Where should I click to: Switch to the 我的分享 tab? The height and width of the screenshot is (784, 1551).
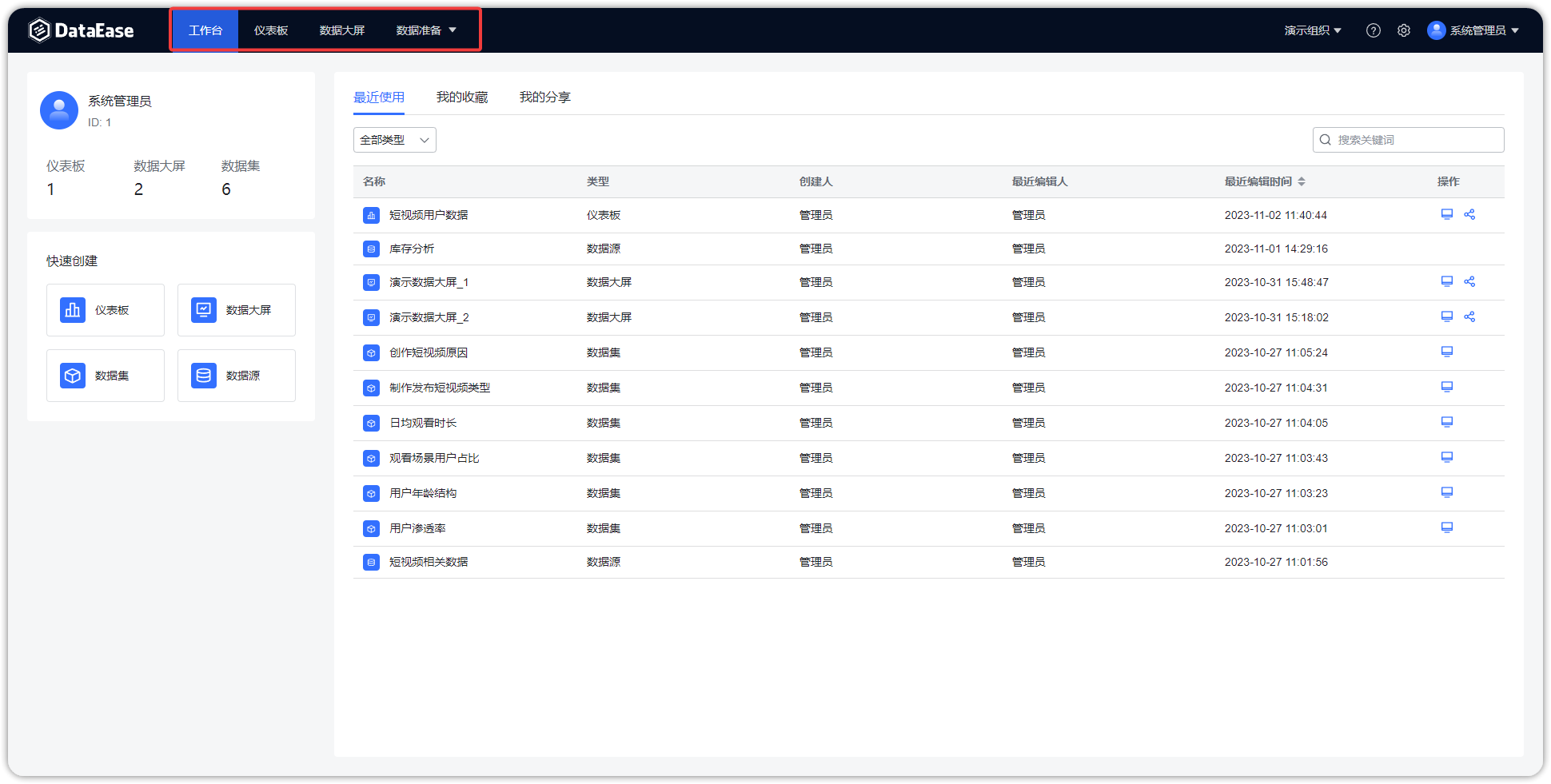coord(544,97)
